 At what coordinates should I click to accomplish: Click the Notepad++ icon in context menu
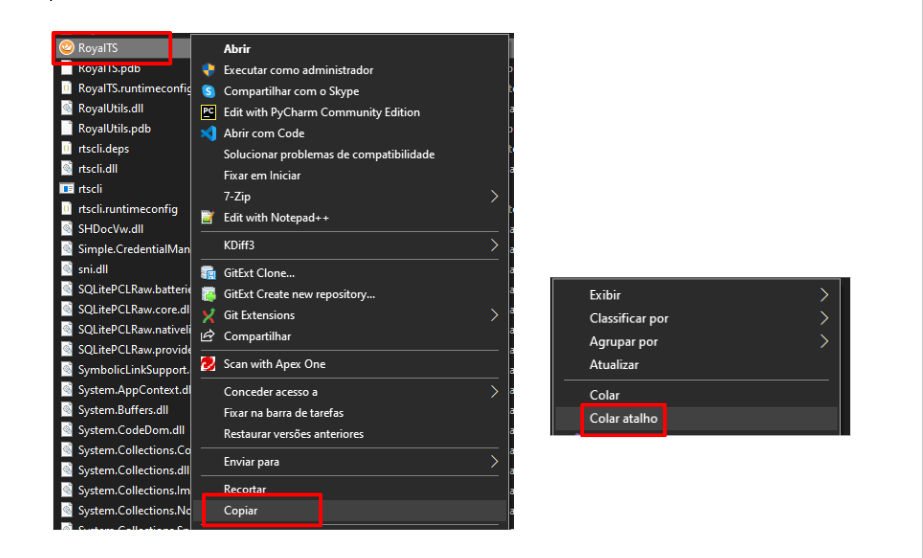coord(208,217)
